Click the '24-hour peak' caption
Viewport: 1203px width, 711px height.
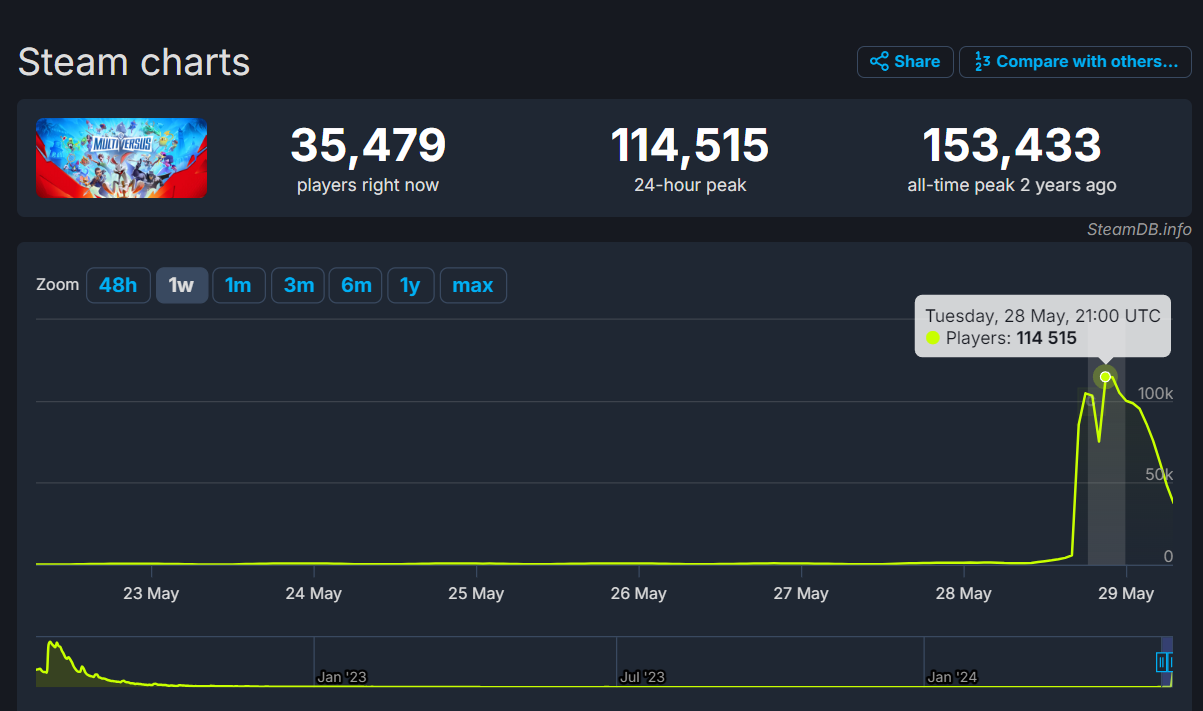coord(690,185)
